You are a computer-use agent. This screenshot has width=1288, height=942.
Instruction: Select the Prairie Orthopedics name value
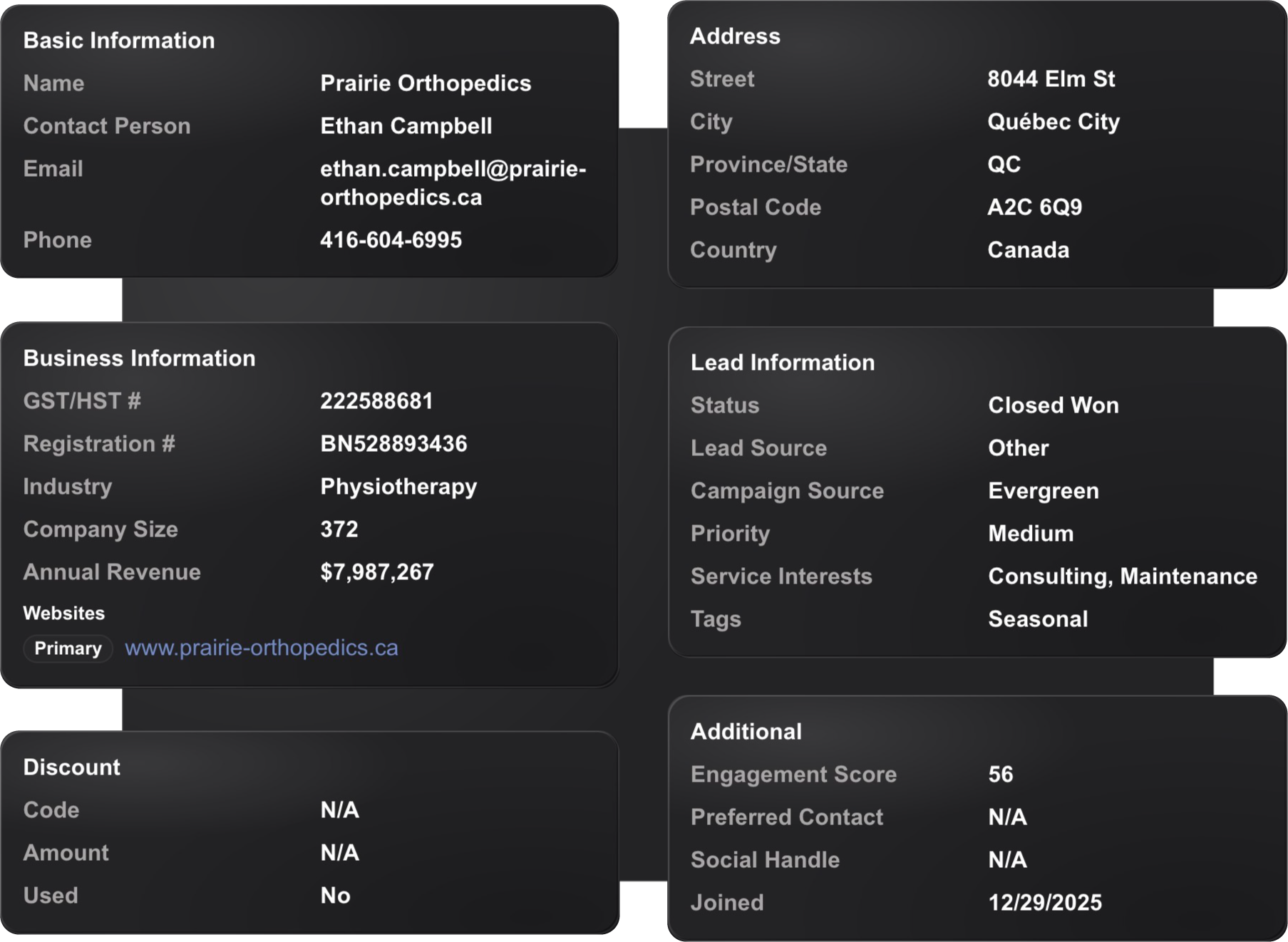(x=426, y=83)
